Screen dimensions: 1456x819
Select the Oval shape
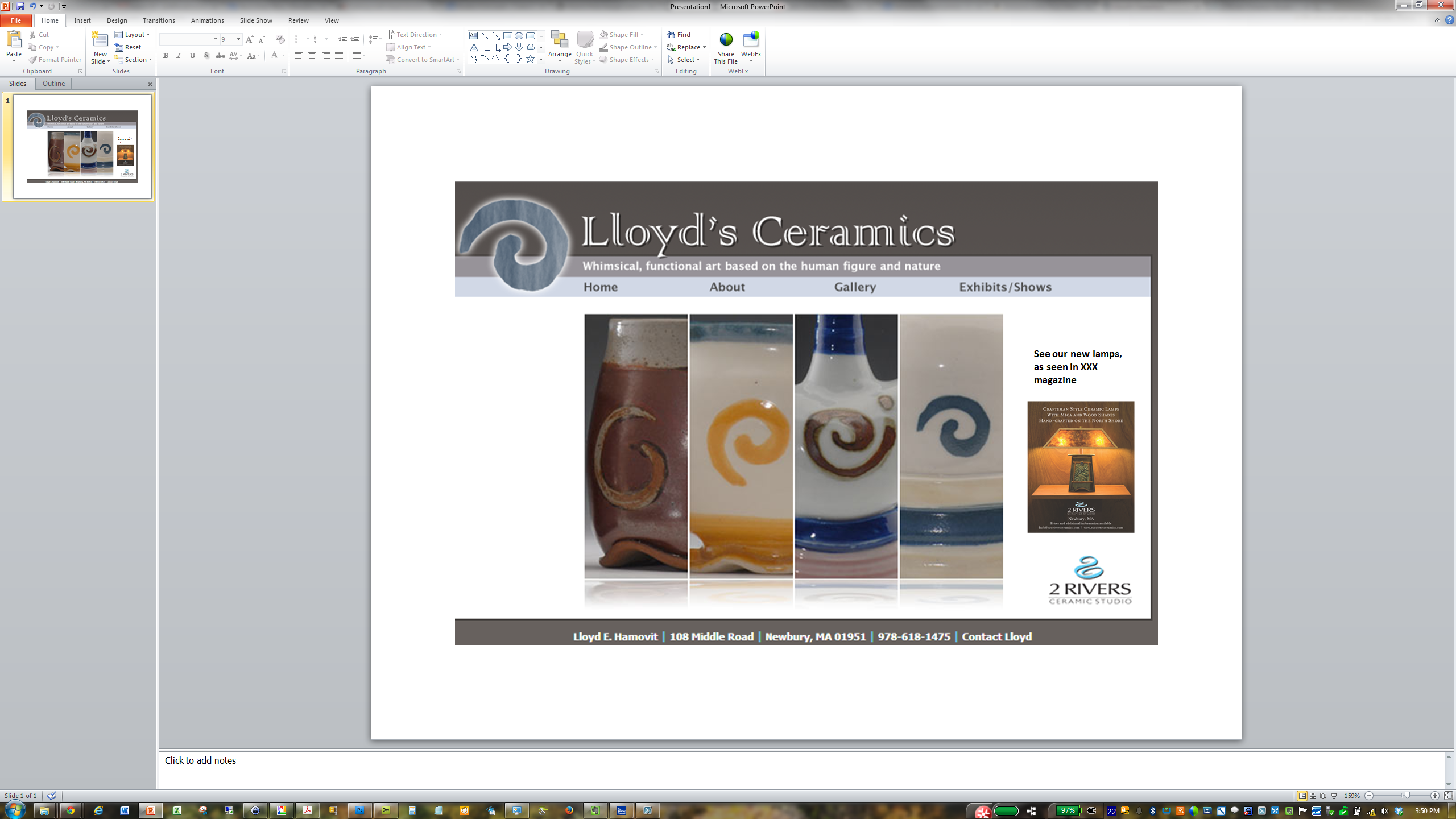click(x=519, y=35)
